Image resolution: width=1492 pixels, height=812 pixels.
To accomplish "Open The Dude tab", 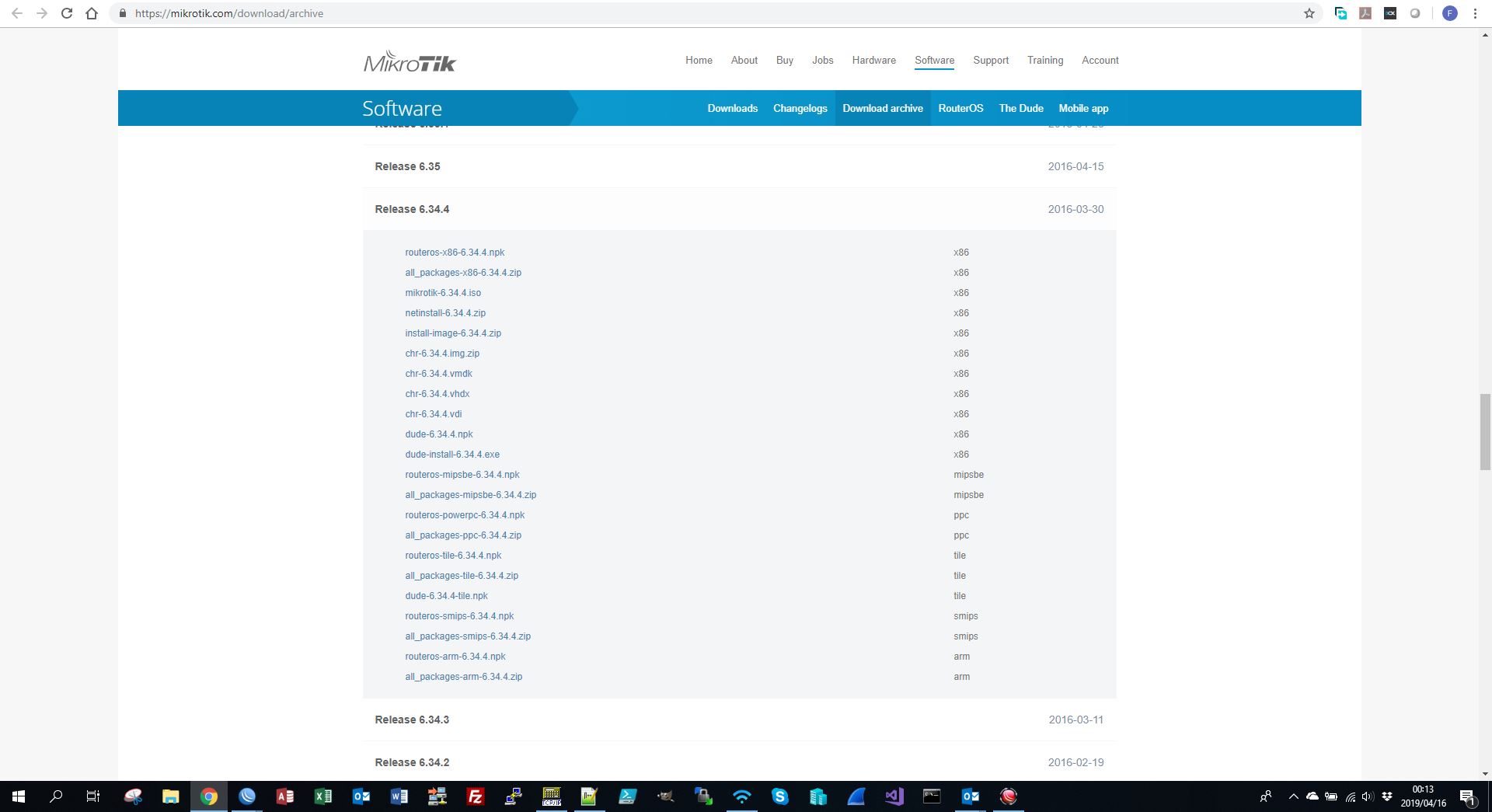I will [1021, 108].
